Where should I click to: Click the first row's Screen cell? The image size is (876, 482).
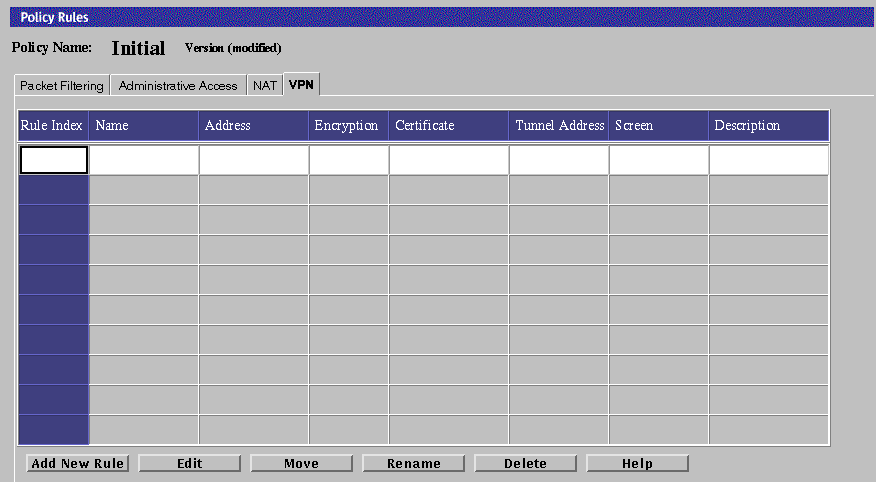coord(659,160)
